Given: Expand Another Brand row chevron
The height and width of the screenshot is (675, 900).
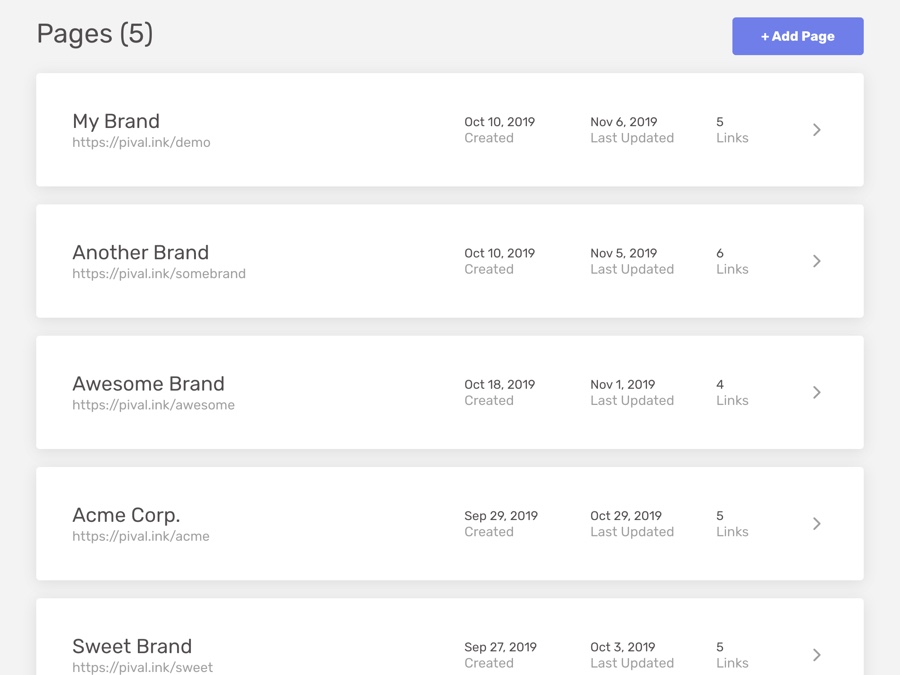Looking at the screenshot, I should 816,261.
